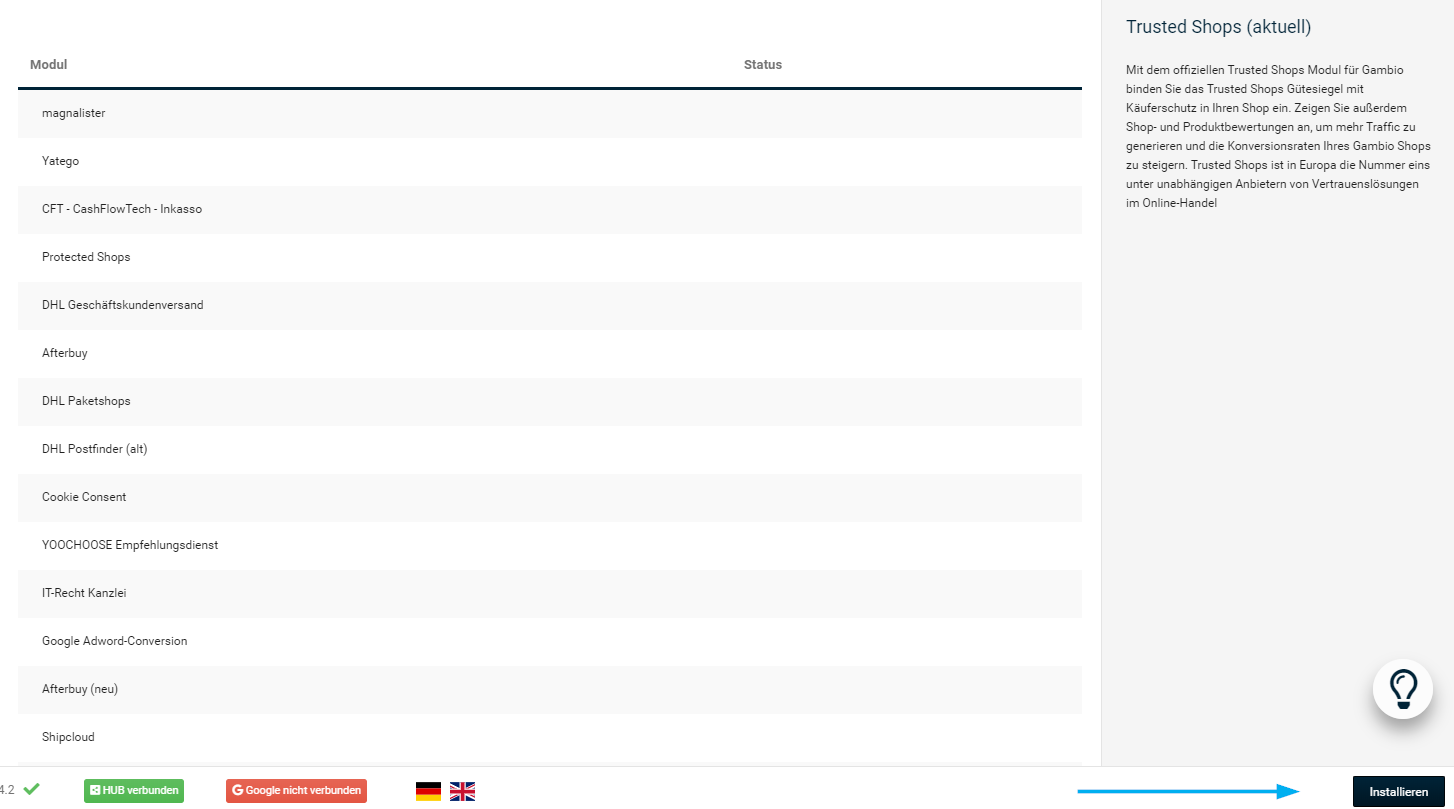Select the Yatego module row

point(550,162)
